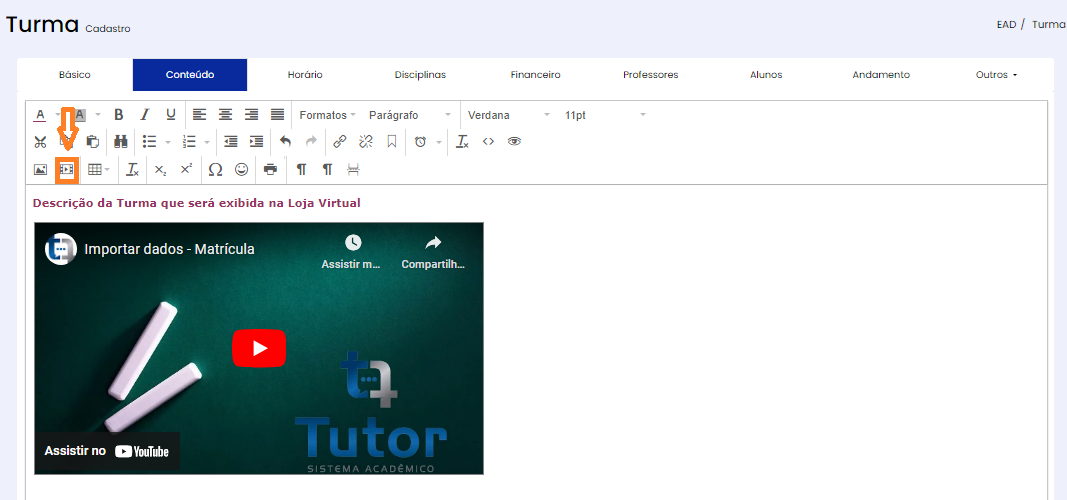Remove link with broken chain icon
The width and height of the screenshot is (1067, 500).
tap(365, 141)
